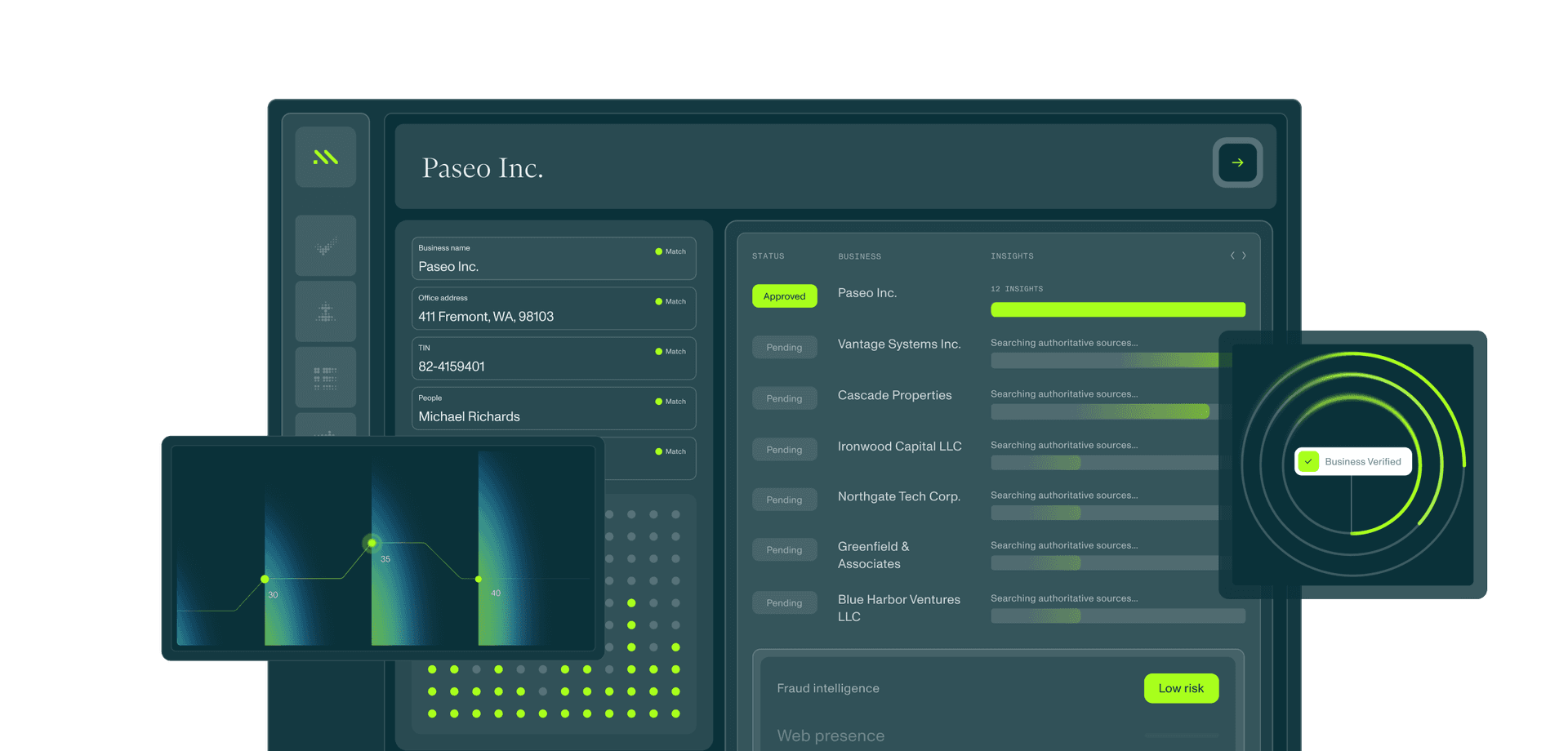This screenshot has width=1568, height=751.
Task: Click the glowing chart point labeled 35
Action: coord(372,543)
